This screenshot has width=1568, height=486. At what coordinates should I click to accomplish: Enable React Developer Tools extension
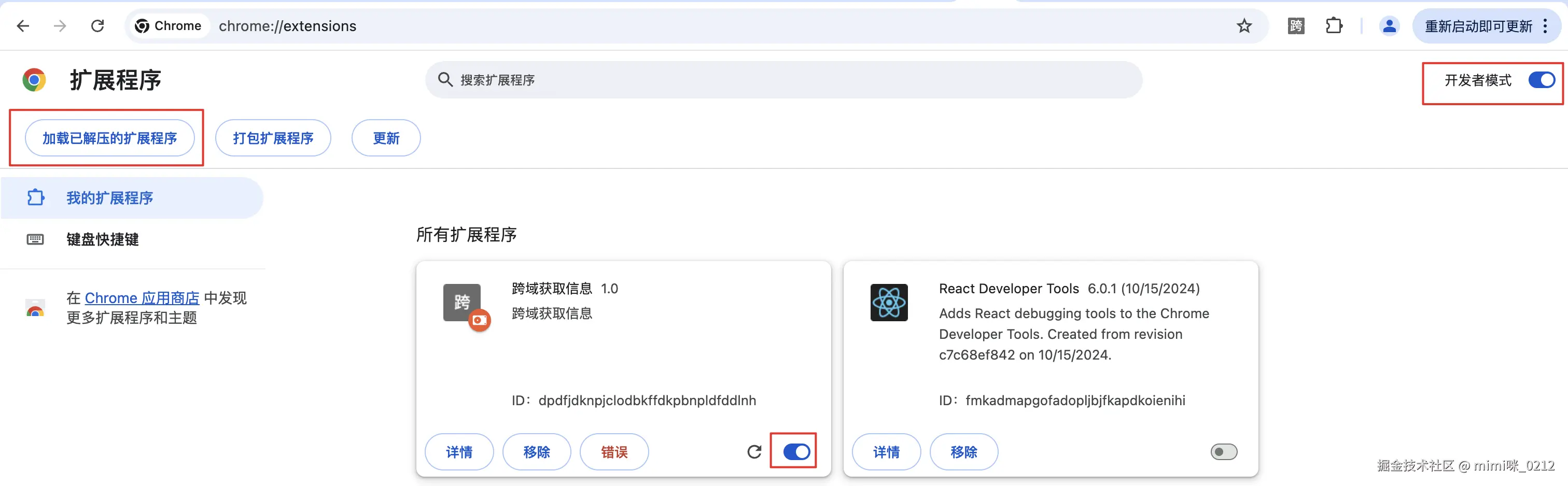[x=1224, y=451]
